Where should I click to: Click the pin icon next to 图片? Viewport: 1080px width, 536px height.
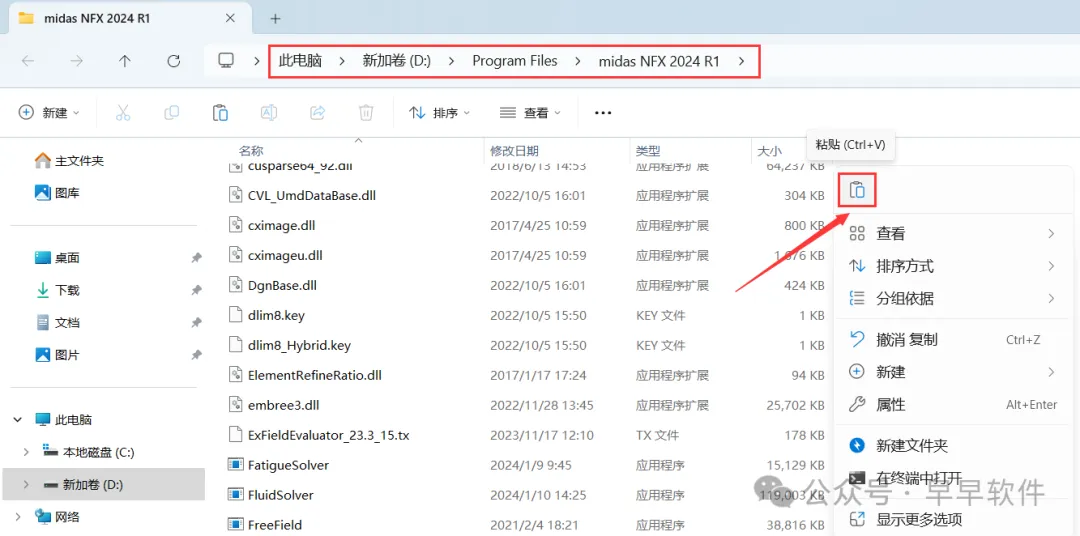tap(196, 355)
